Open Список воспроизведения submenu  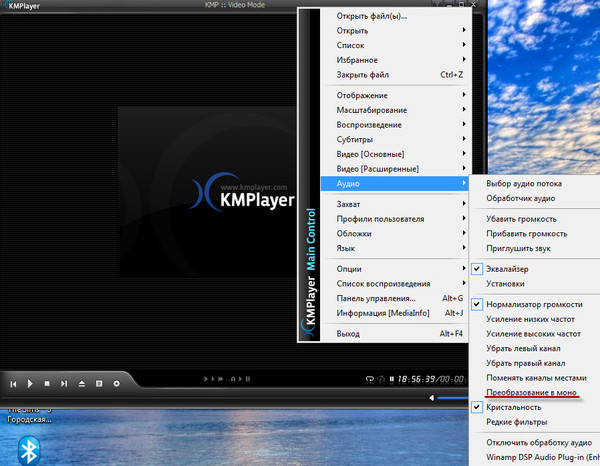click(395, 284)
